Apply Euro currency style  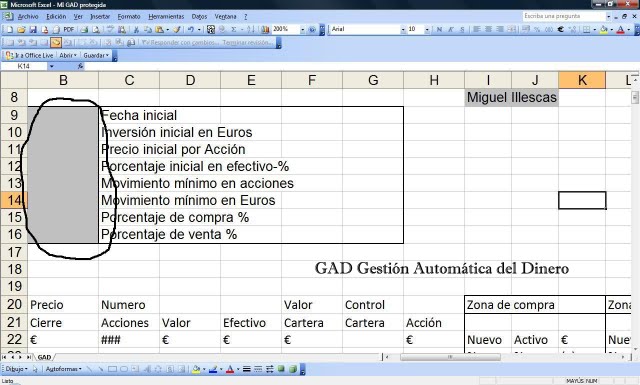(x=560, y=29)
